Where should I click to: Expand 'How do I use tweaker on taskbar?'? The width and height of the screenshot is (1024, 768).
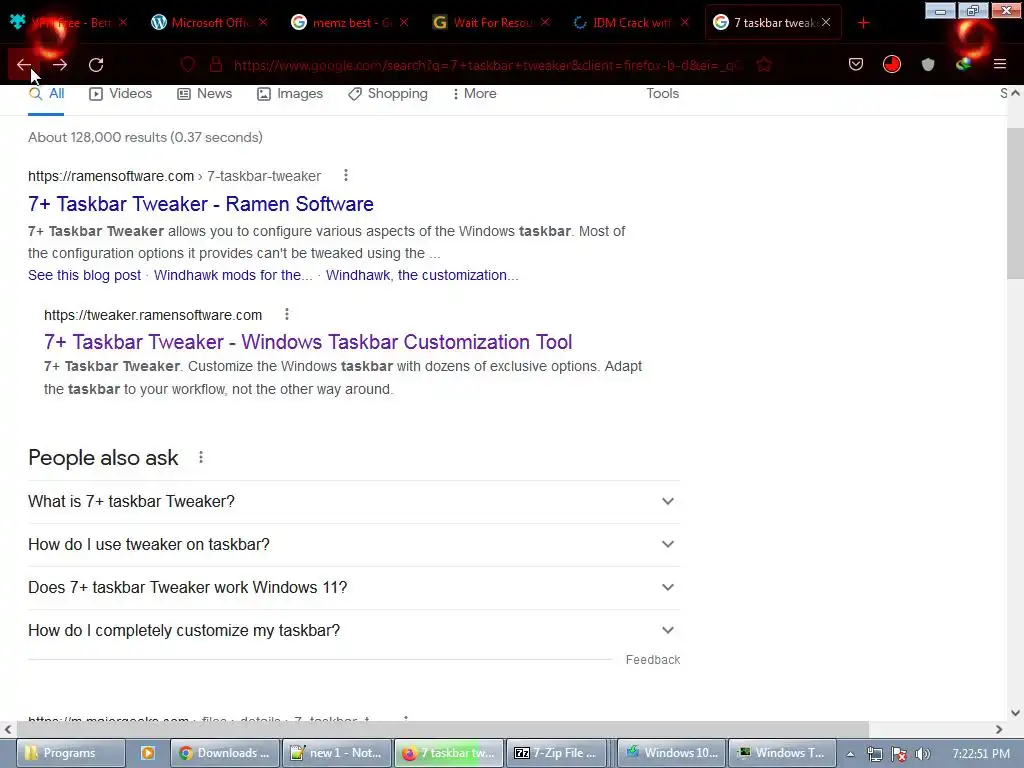353,545
